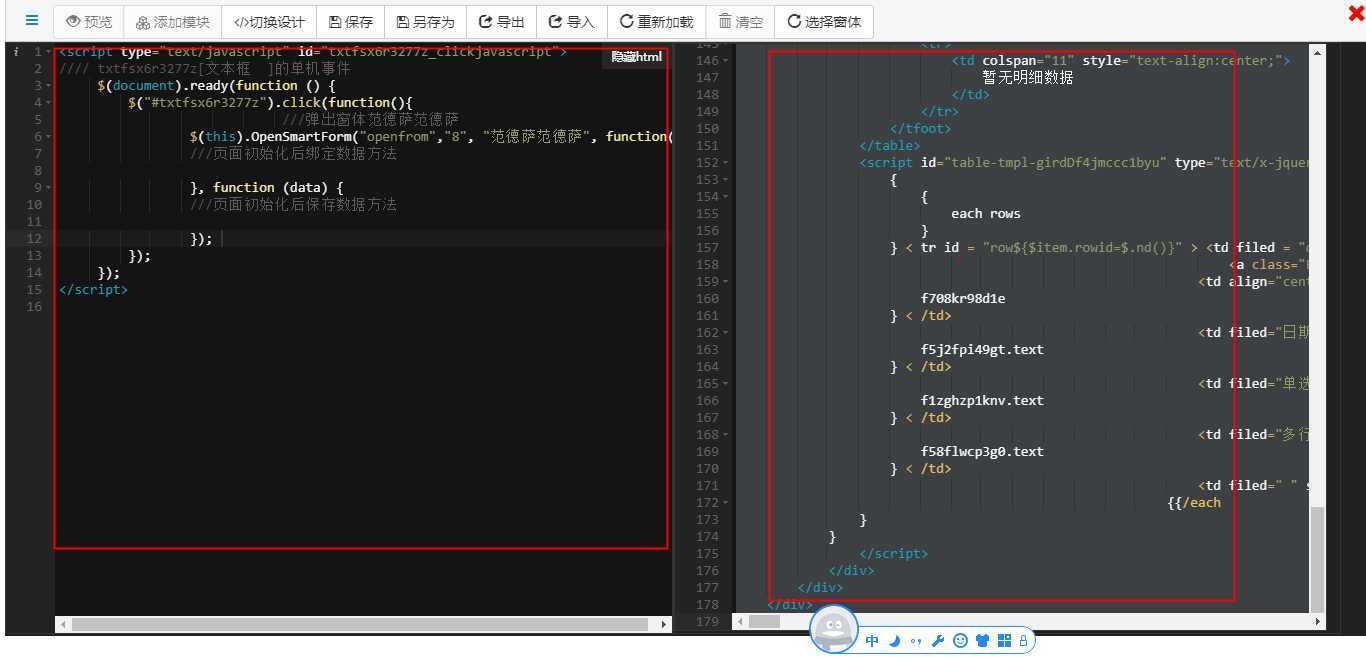Collapse the fold arrow at left line 3
Image resolution: width=1366 pixels, height=657 pixels.
[x=49, y=86]
